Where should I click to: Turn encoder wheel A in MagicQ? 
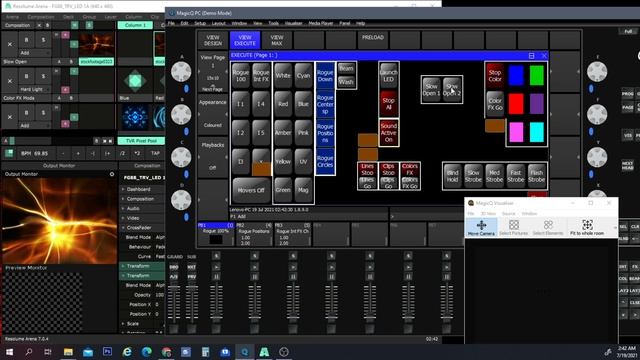181,72
